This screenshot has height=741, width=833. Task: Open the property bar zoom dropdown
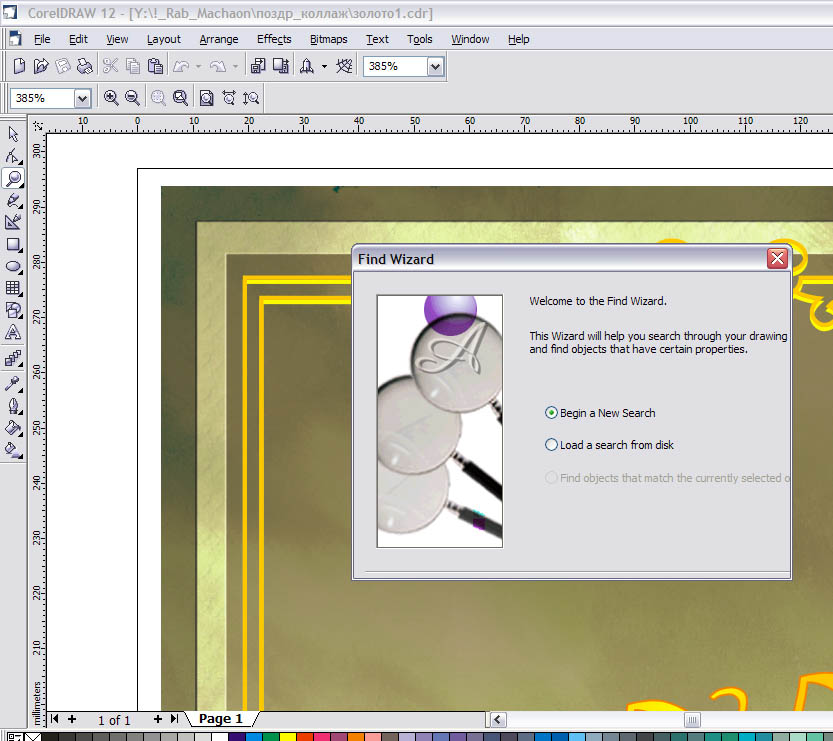pyautogui.click(x=82, y=98)
